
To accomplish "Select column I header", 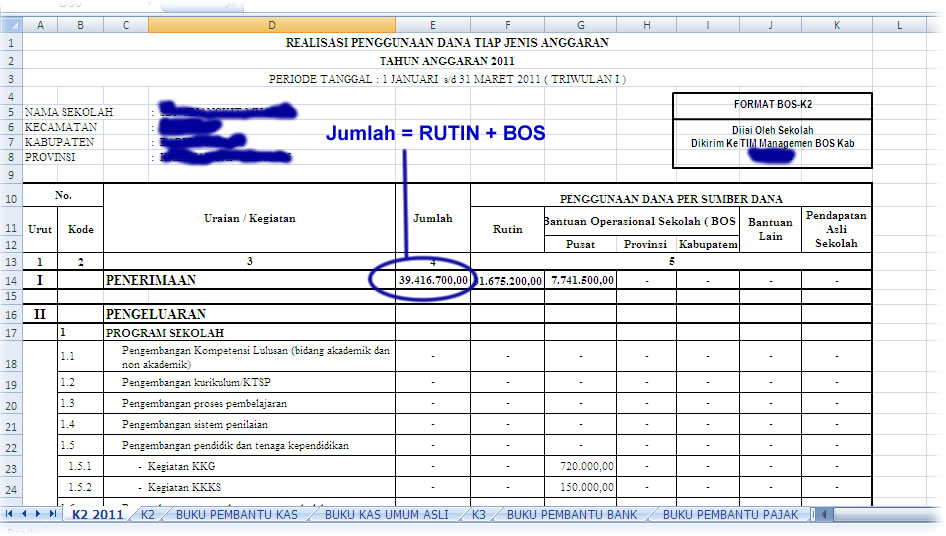I will point(708,25).
